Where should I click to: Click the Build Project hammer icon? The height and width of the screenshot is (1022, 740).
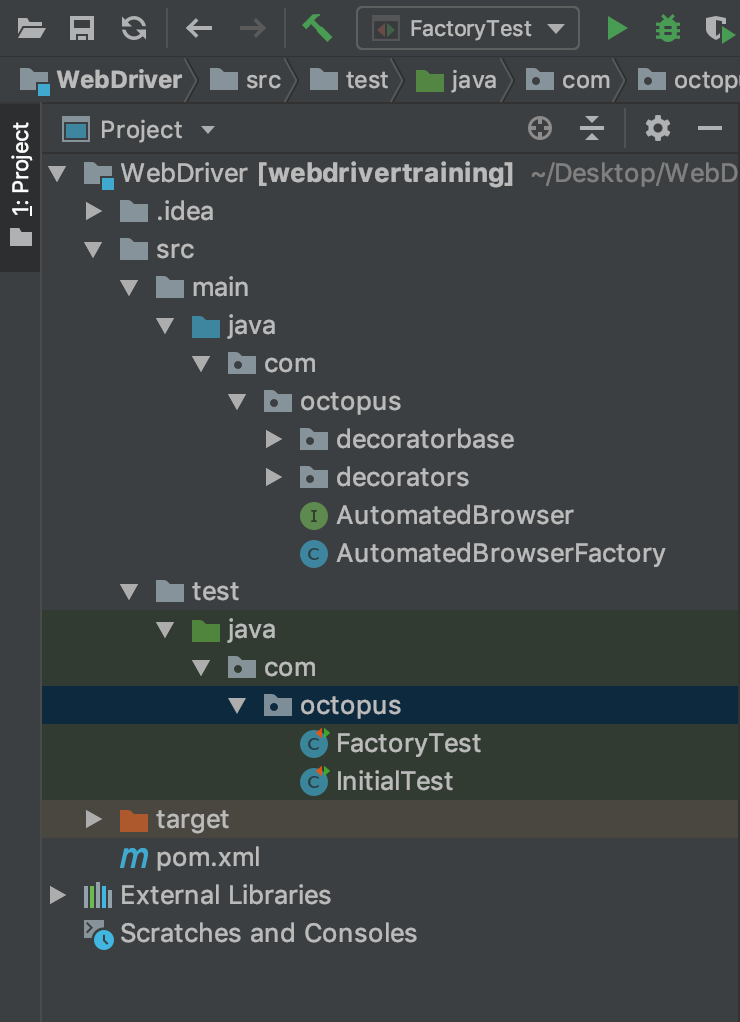point(317,28)
